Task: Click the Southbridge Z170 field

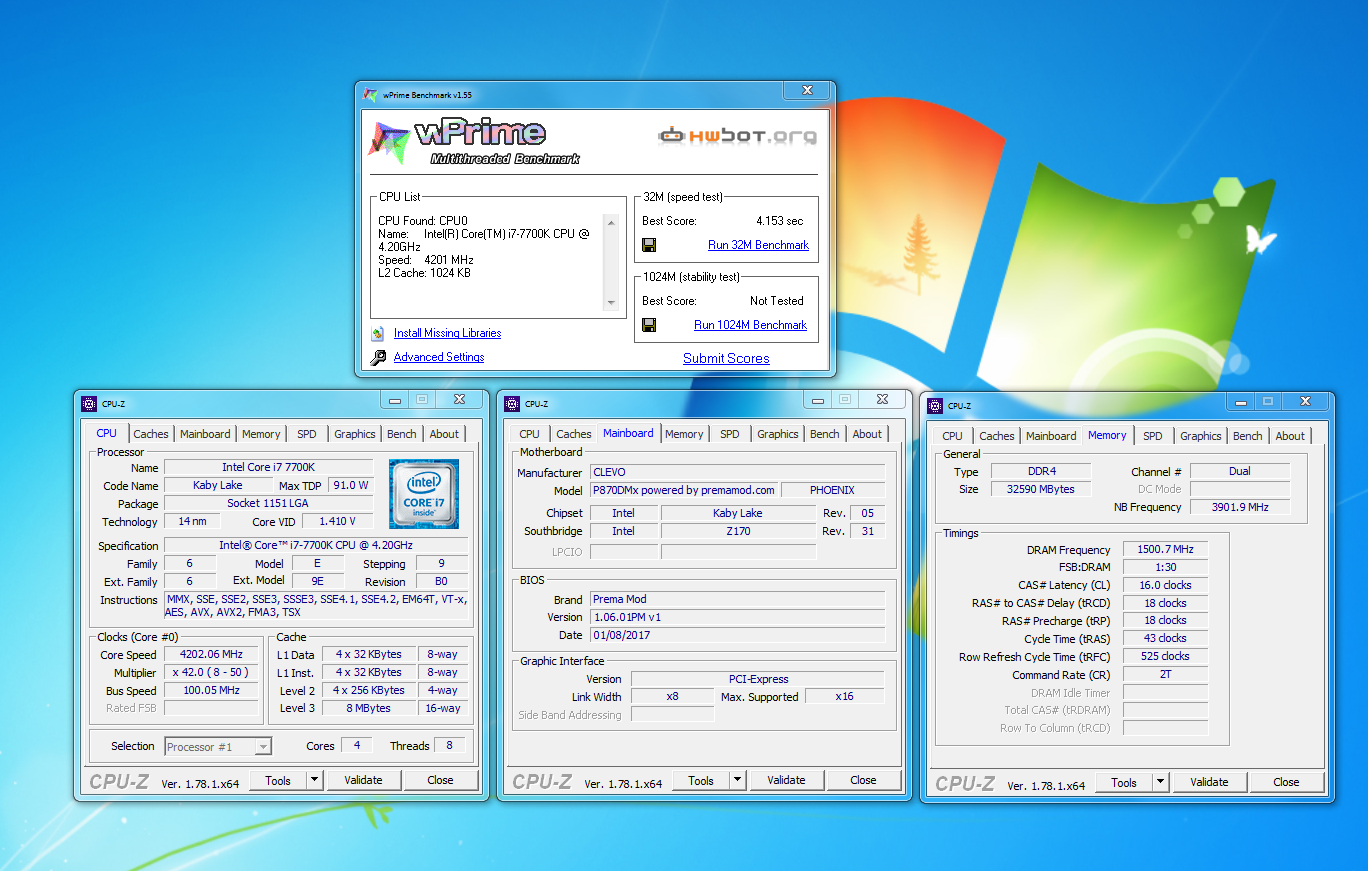Action: coord(738,531)
